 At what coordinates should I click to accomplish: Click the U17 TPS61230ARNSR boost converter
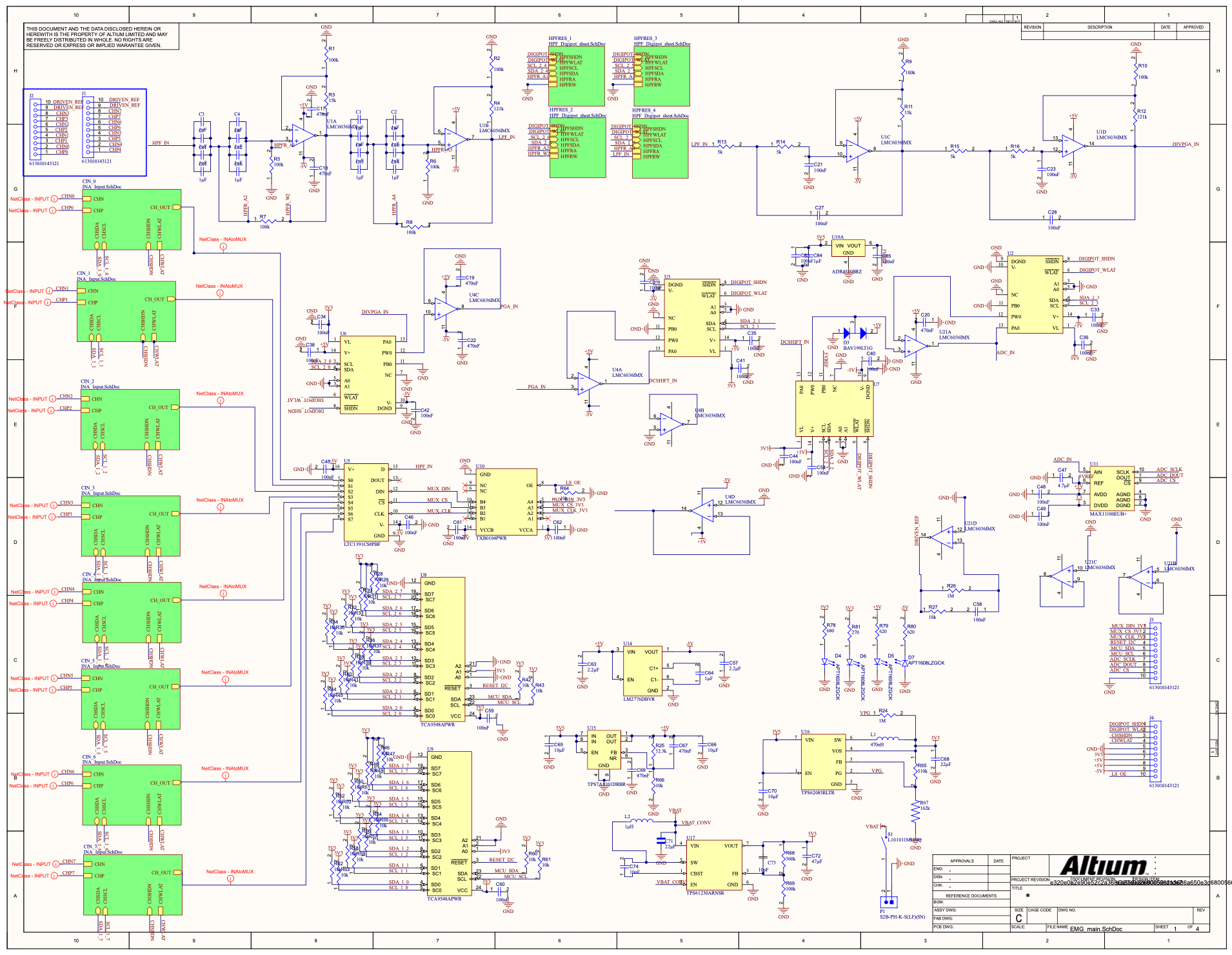click(x=713, y=865)
